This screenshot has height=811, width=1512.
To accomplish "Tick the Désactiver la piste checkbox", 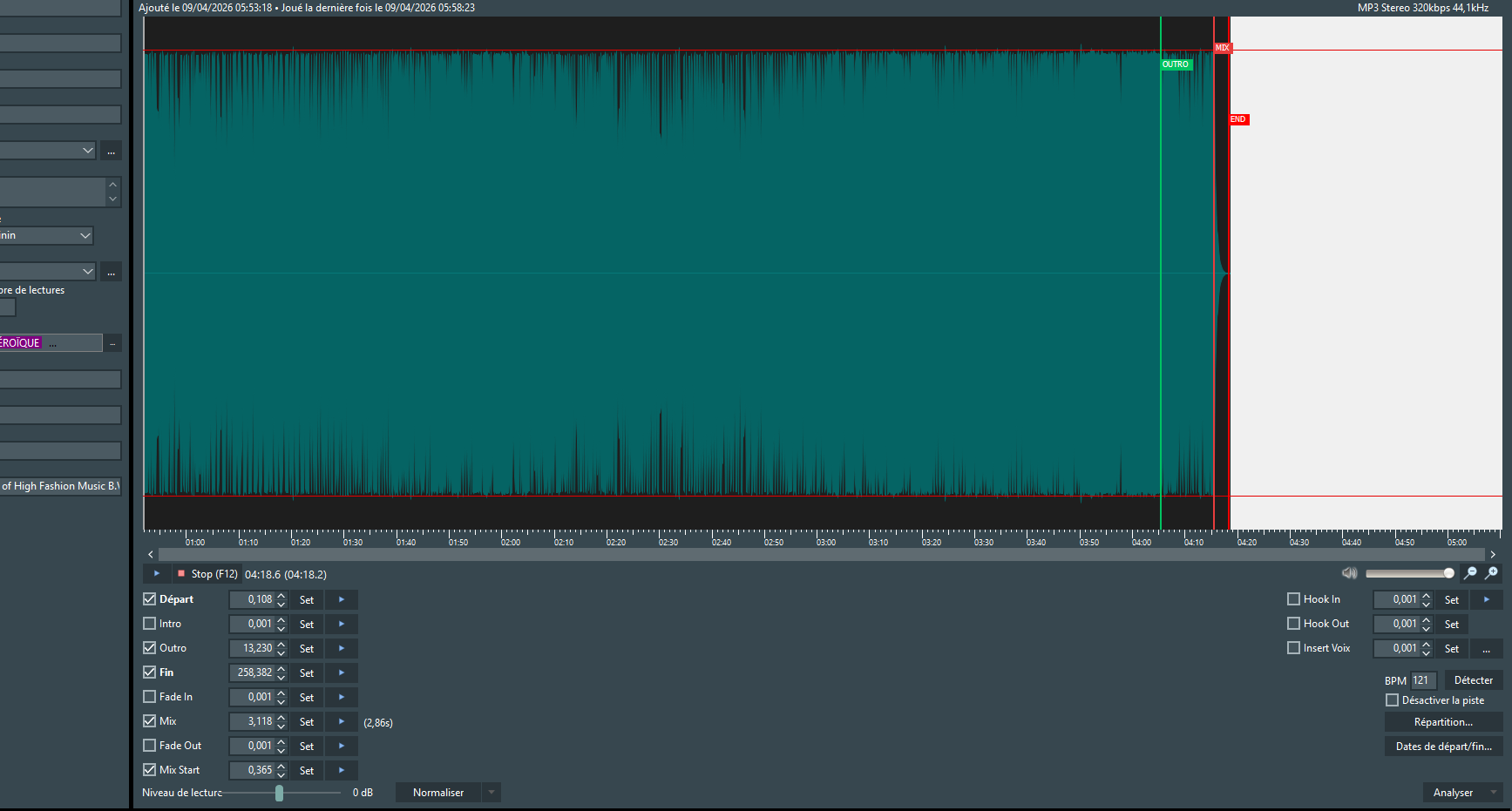I will pyautogui.click(x=1392, y=700).
